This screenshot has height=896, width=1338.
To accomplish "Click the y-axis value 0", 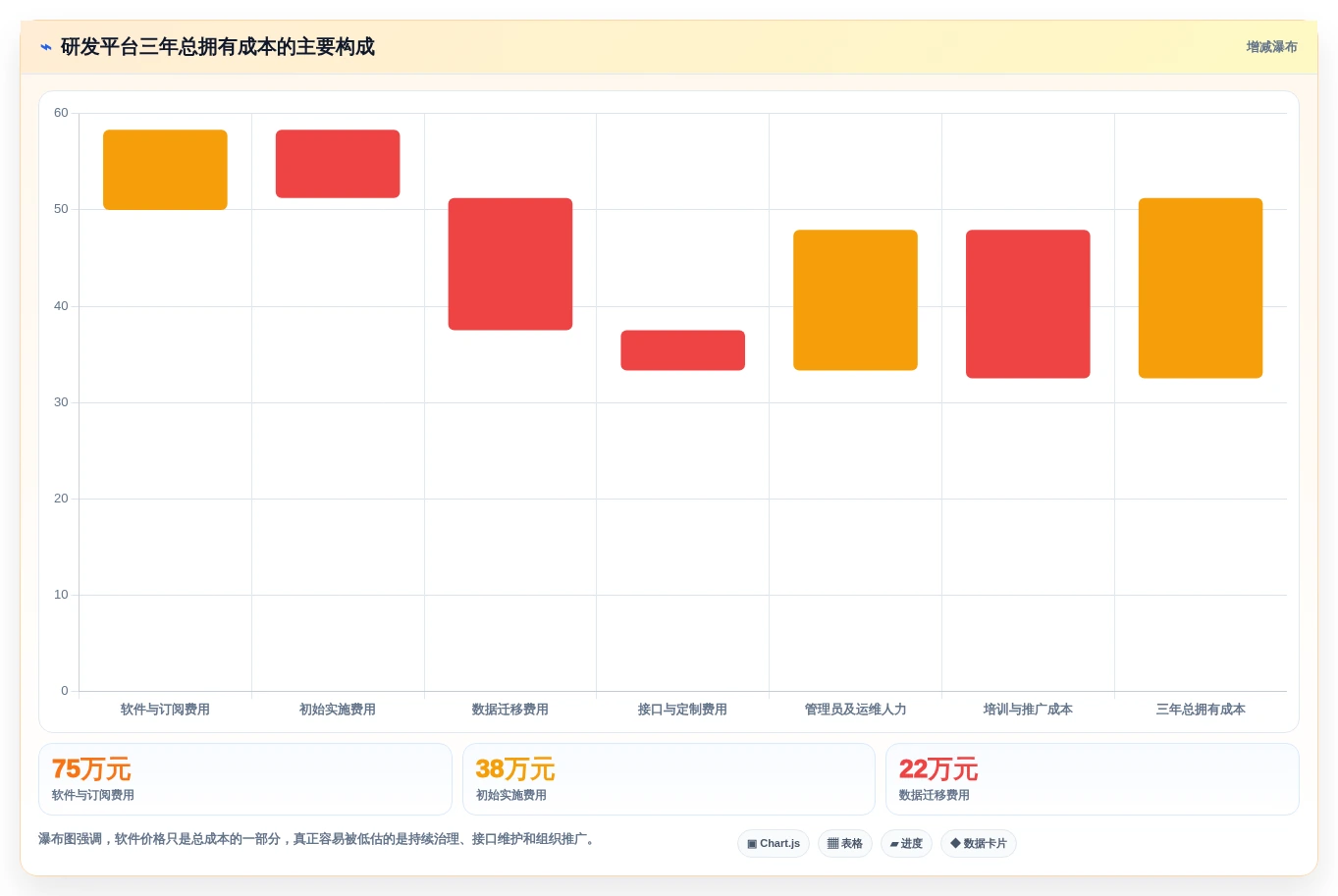I will [65, 691].
